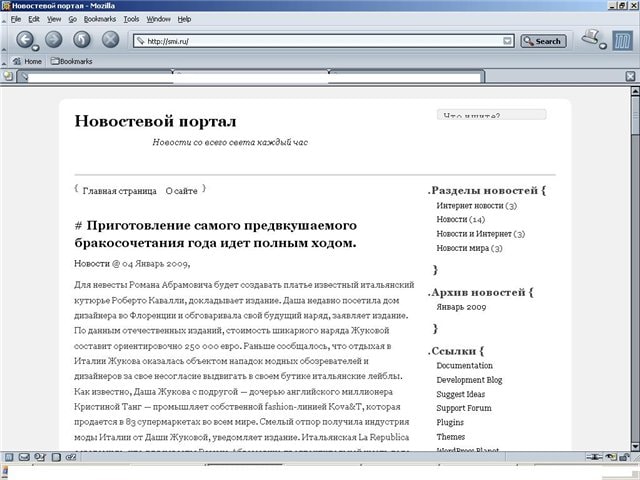Click the Search button
Image resolution: width=640 pixels, height=480 pixels.
pos(543,41)
